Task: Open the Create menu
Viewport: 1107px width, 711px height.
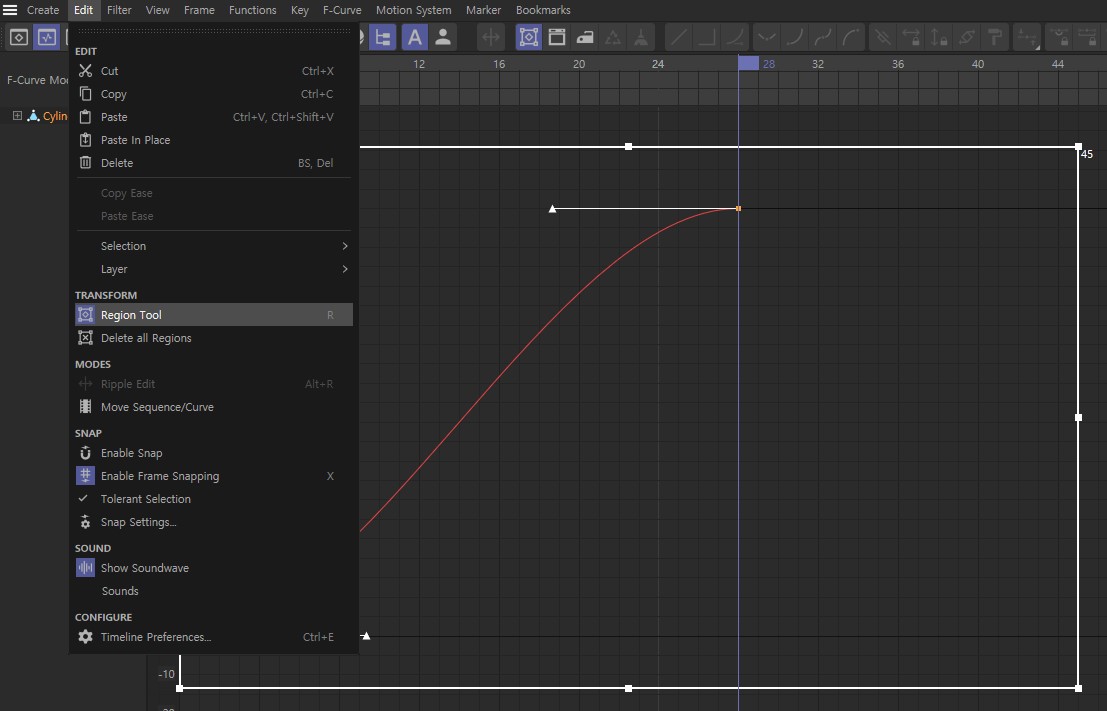Action: point(43,10)
